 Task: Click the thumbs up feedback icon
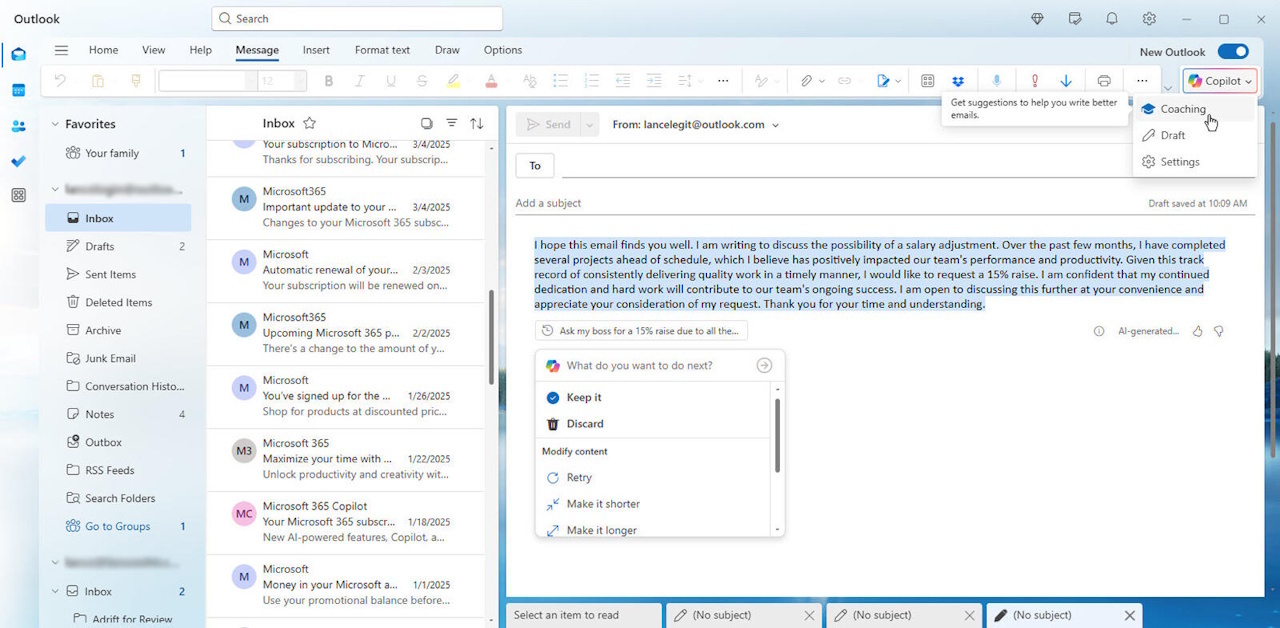pos(1198,331)
